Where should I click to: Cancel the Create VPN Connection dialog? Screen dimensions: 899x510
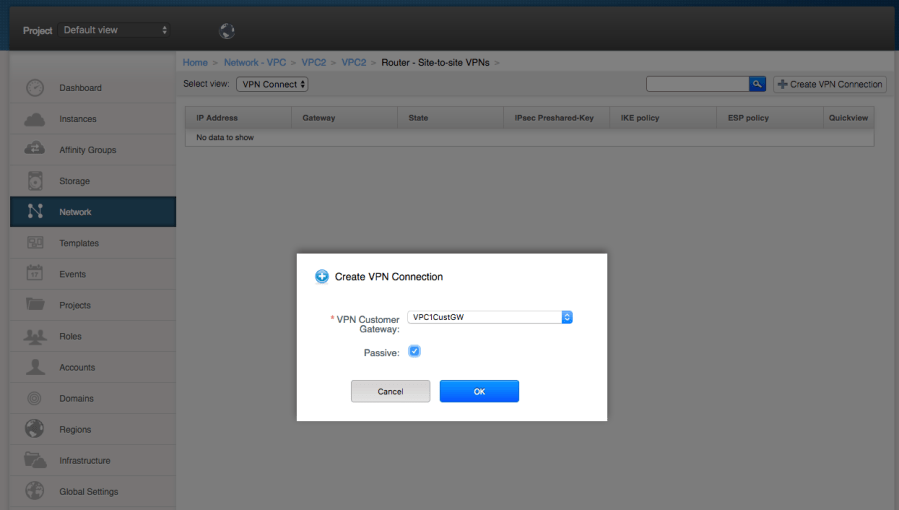(390, 391)
